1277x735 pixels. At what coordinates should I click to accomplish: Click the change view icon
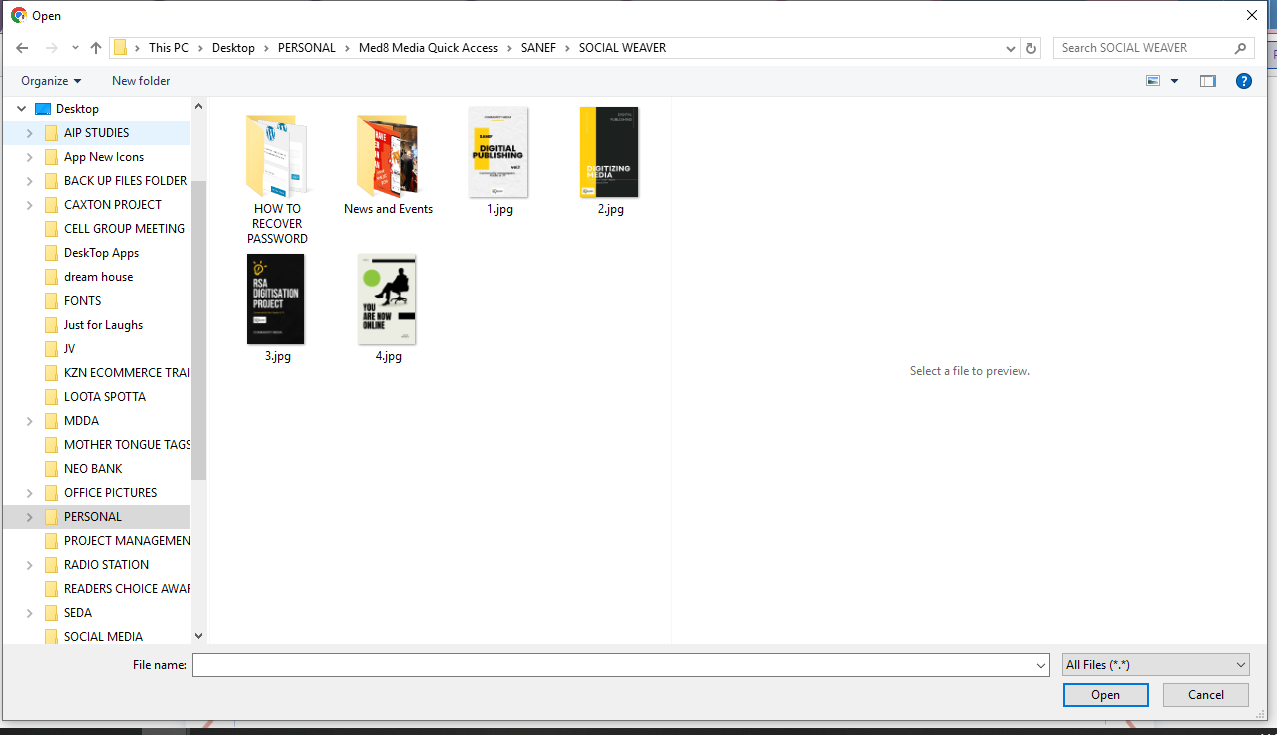(x=1153, y=81)
